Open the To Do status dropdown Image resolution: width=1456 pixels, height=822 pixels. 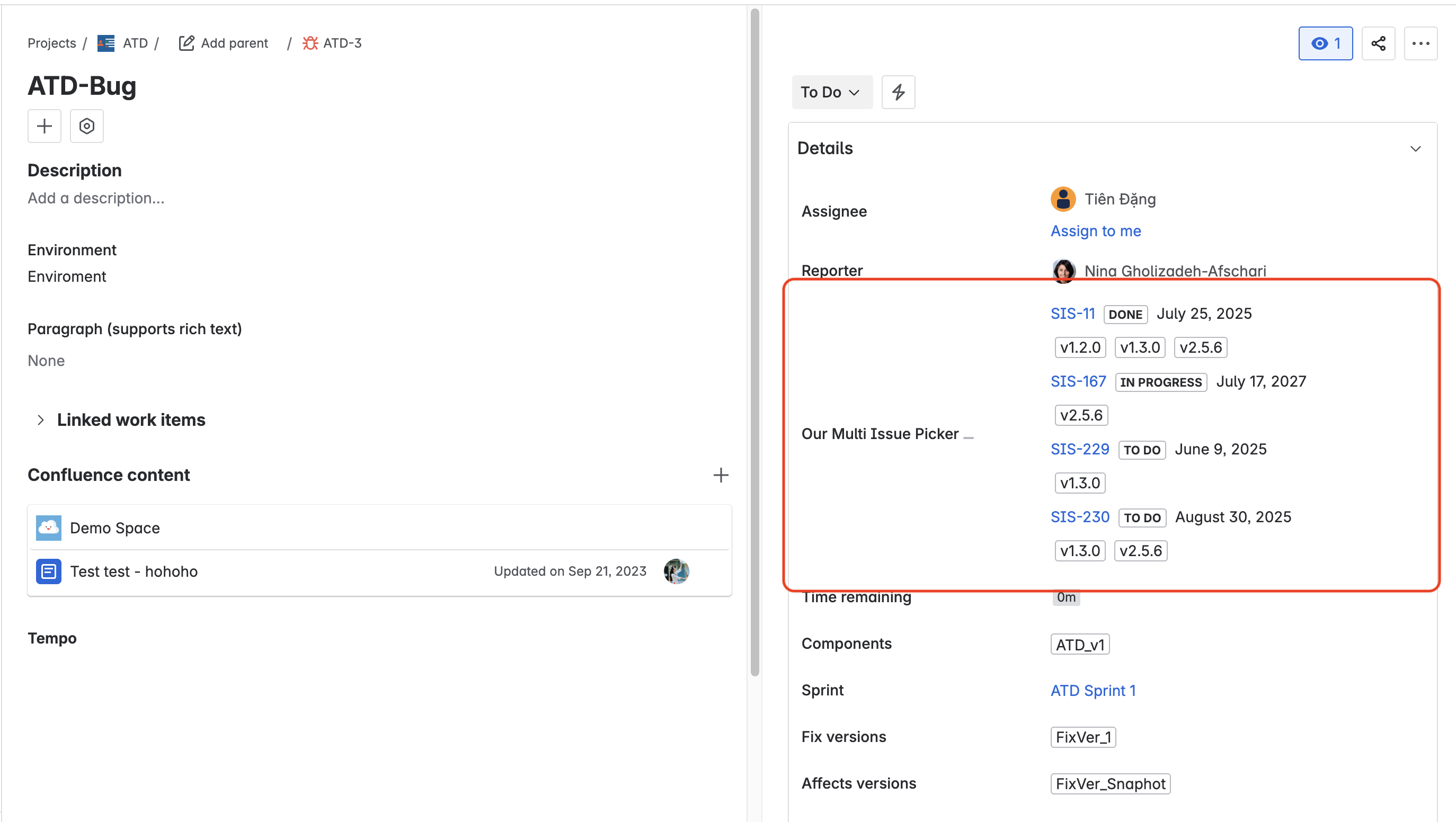[x=831, y=92]
